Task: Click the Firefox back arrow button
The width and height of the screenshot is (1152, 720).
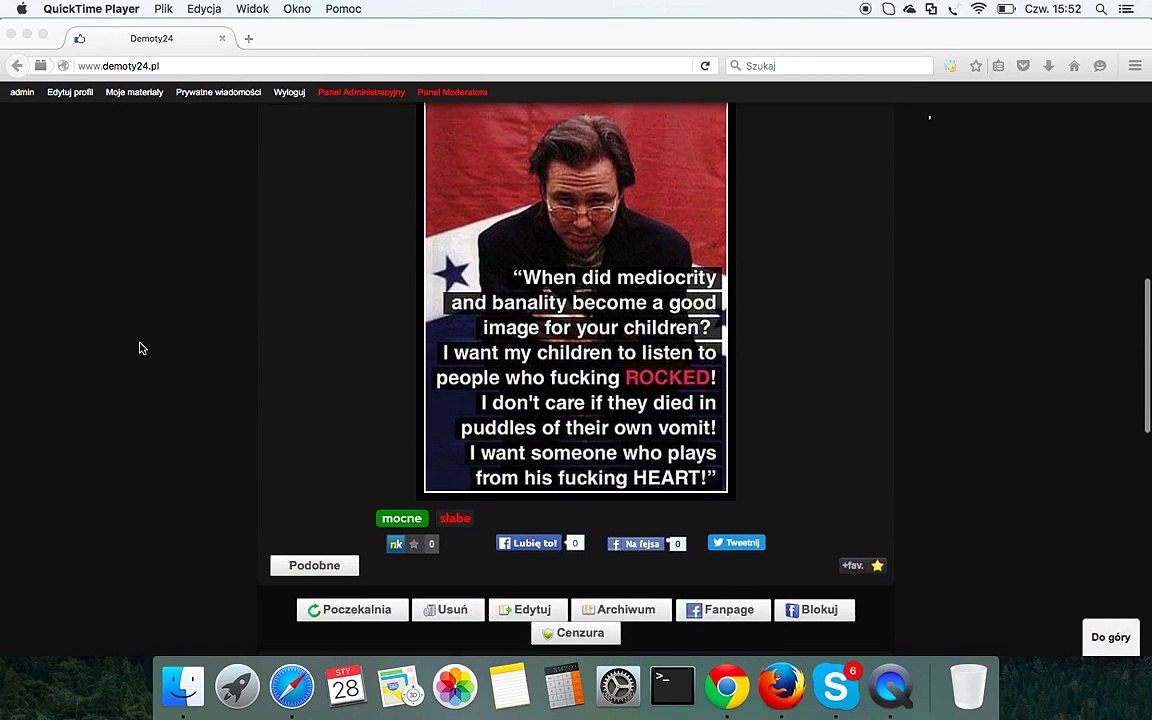Action: point(17,65)
